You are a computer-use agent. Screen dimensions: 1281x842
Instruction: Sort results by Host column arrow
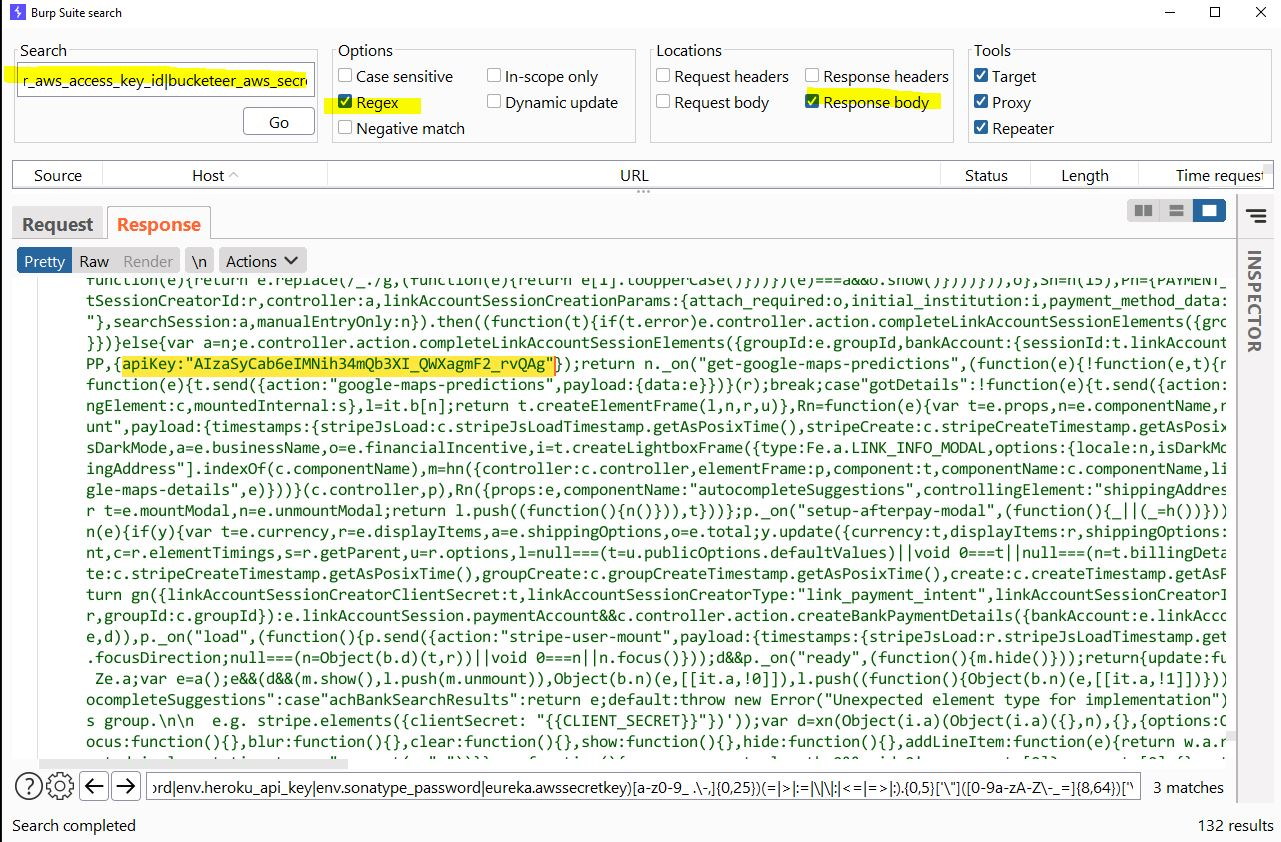234,175
